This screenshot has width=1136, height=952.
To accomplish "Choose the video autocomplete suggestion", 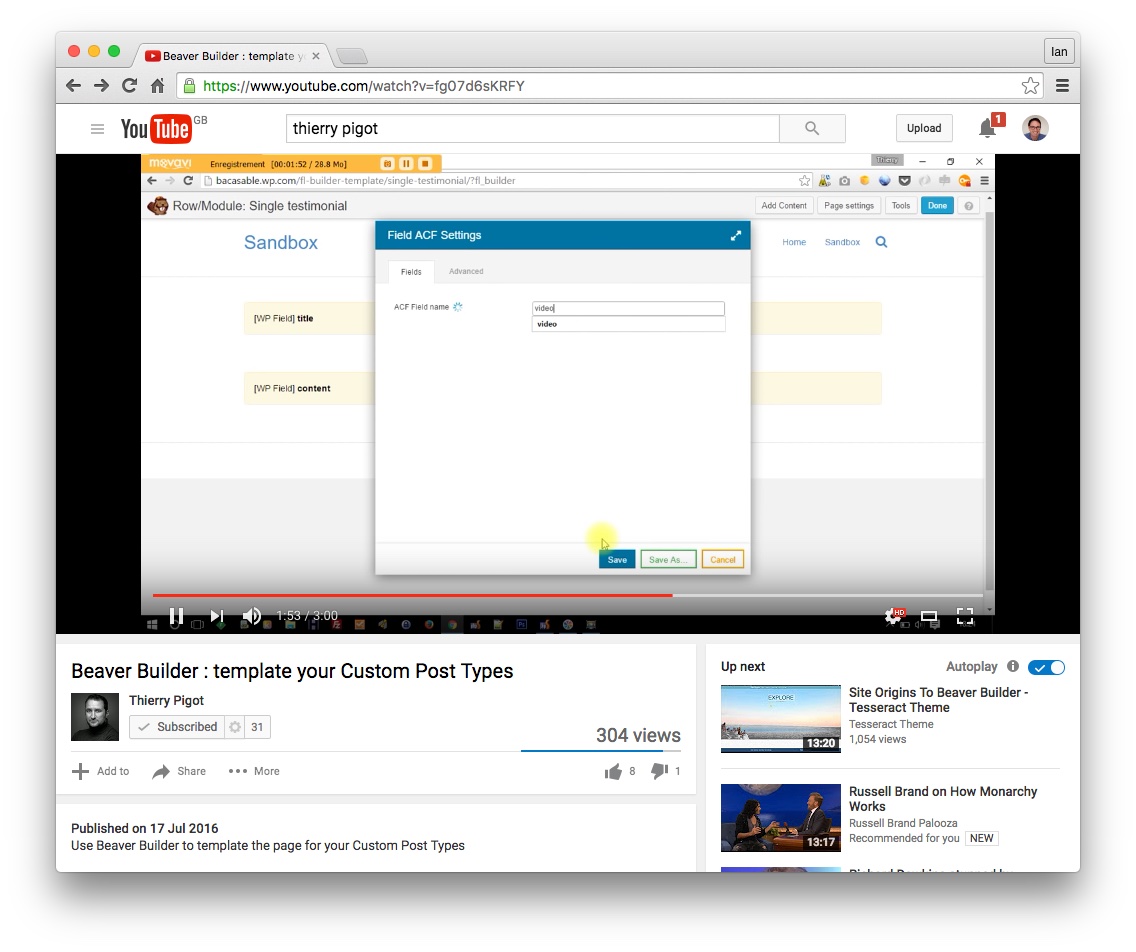I will coord(628,324).
